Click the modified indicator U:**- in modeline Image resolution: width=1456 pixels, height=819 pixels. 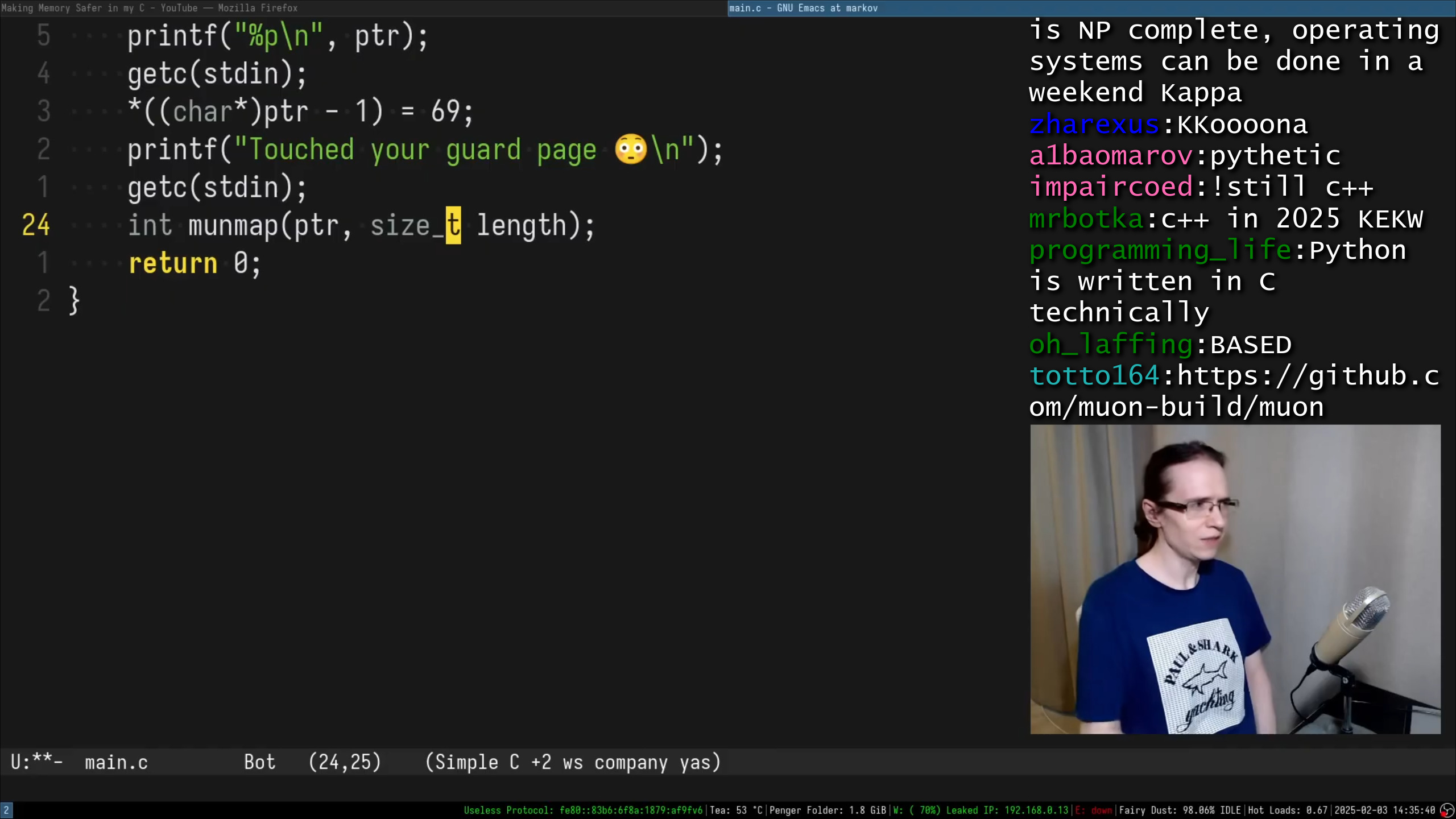pos(36,762)
